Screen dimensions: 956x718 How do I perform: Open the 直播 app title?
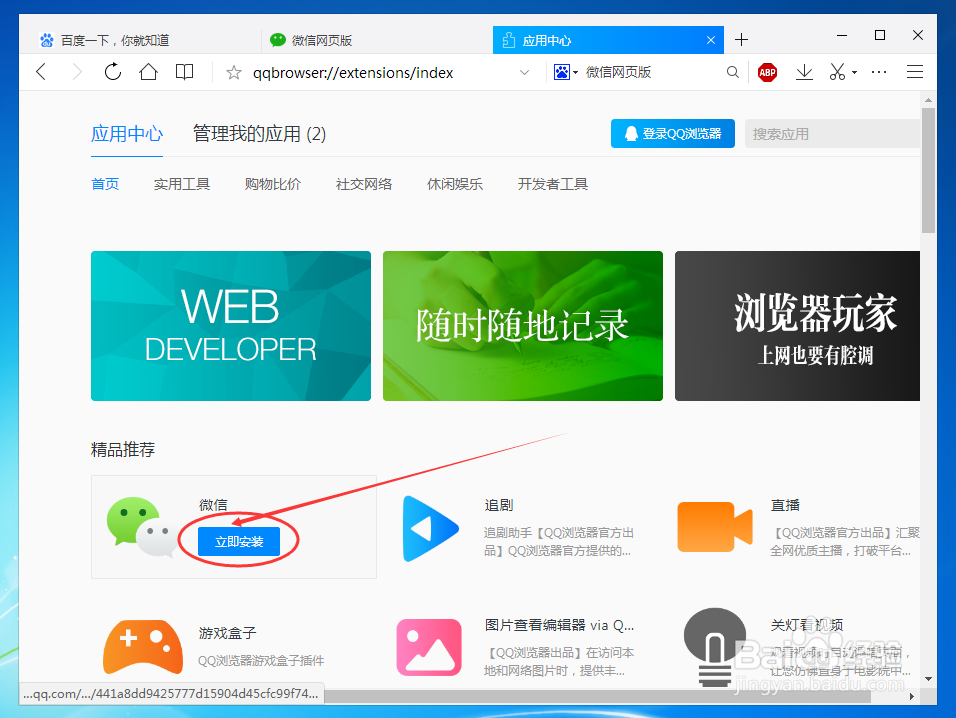click(x=785, y=505)
